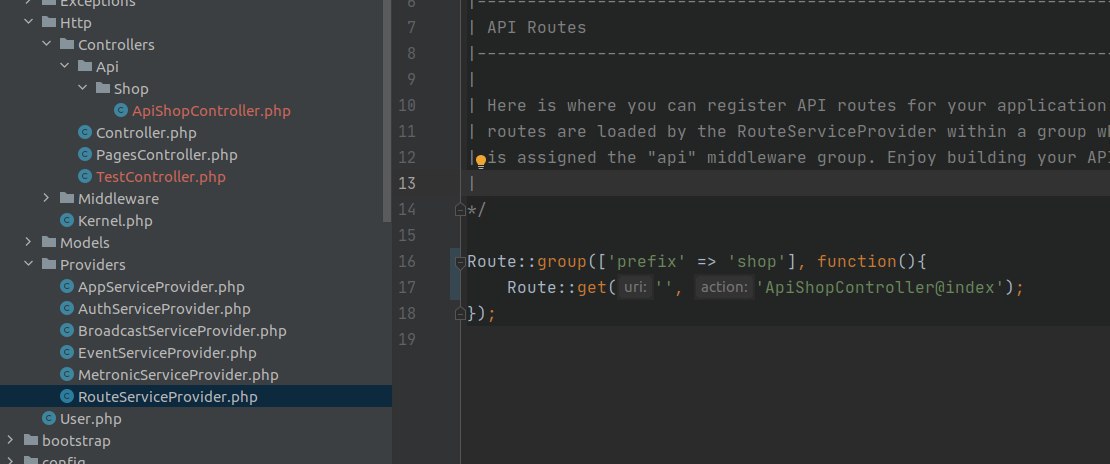Click the Providers folder icon

pos(49,264)
